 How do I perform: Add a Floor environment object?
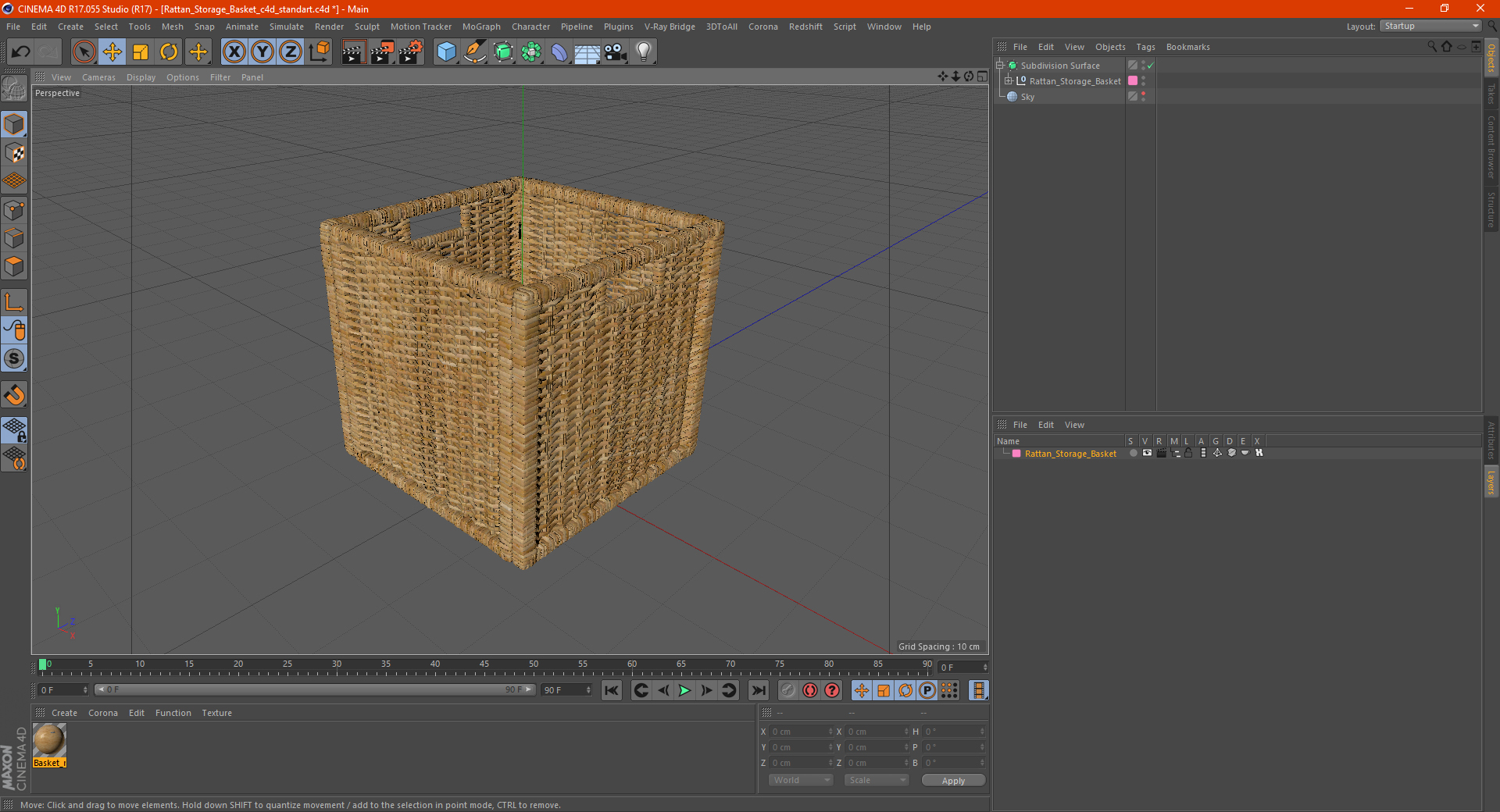click(x=587, y=52)
